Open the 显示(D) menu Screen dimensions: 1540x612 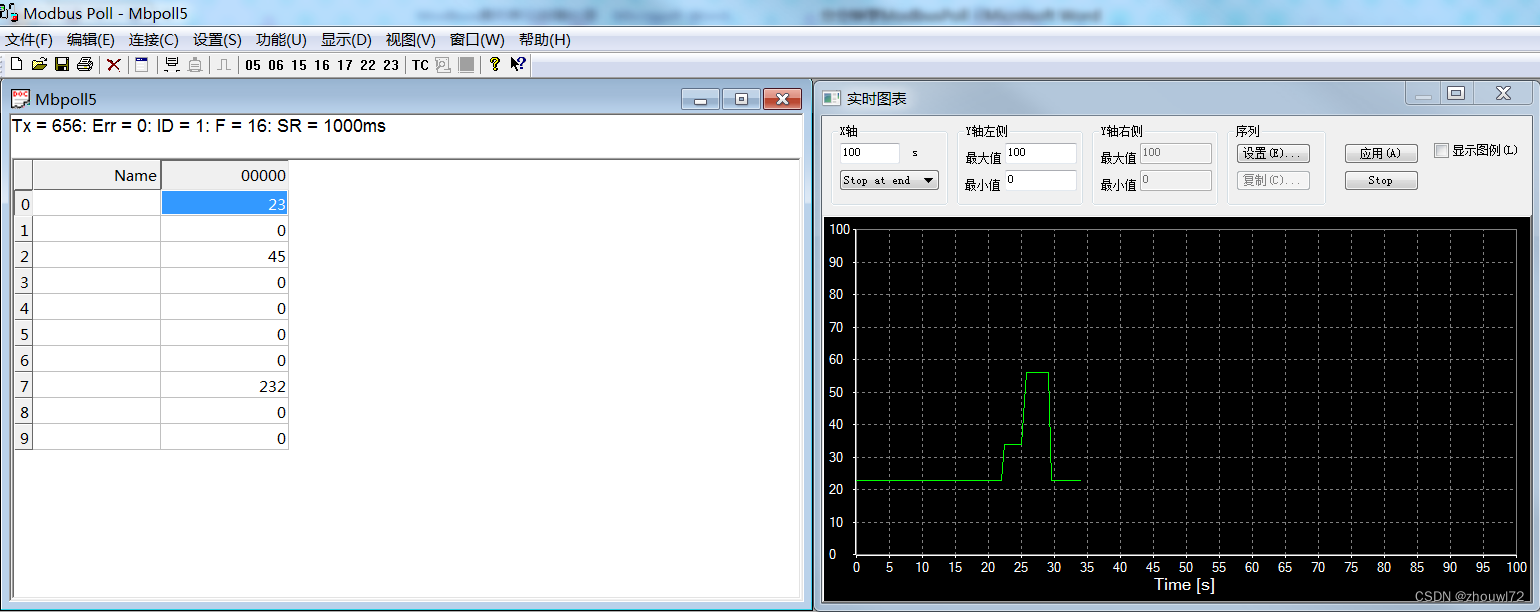346,40
